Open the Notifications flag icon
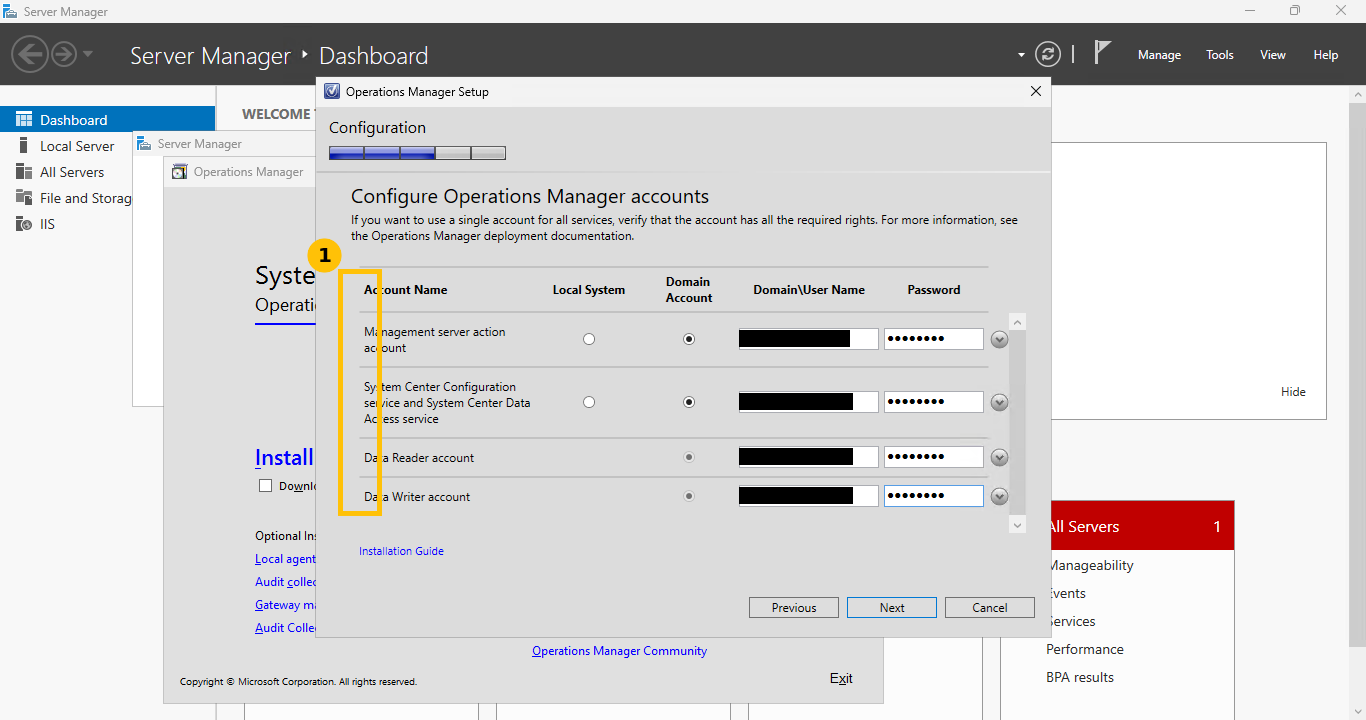Screen dimensions: 1366x720 pyautogui.click(x=1101, y=53)
